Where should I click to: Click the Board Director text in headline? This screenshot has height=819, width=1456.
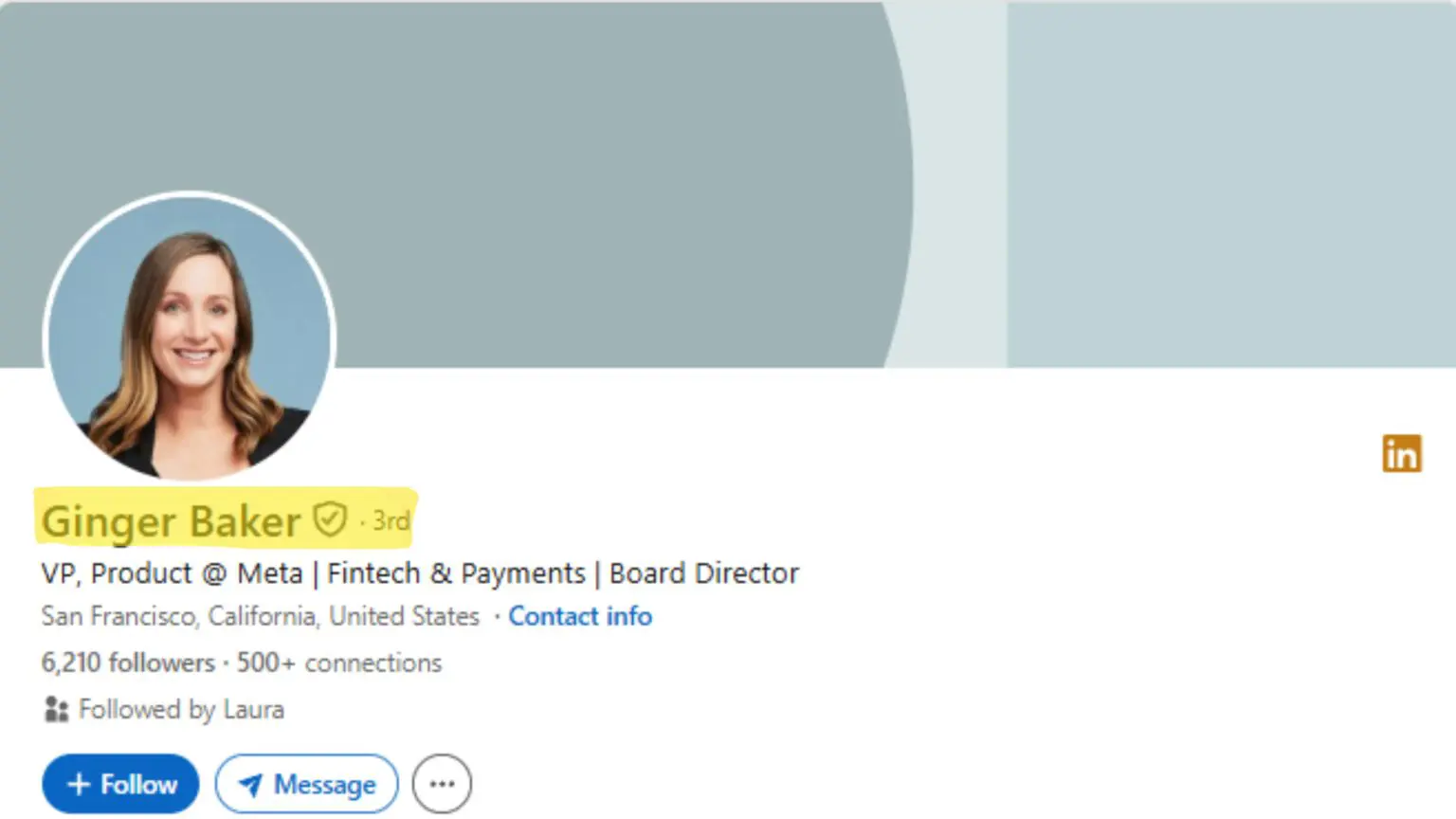tap(704, 573)
